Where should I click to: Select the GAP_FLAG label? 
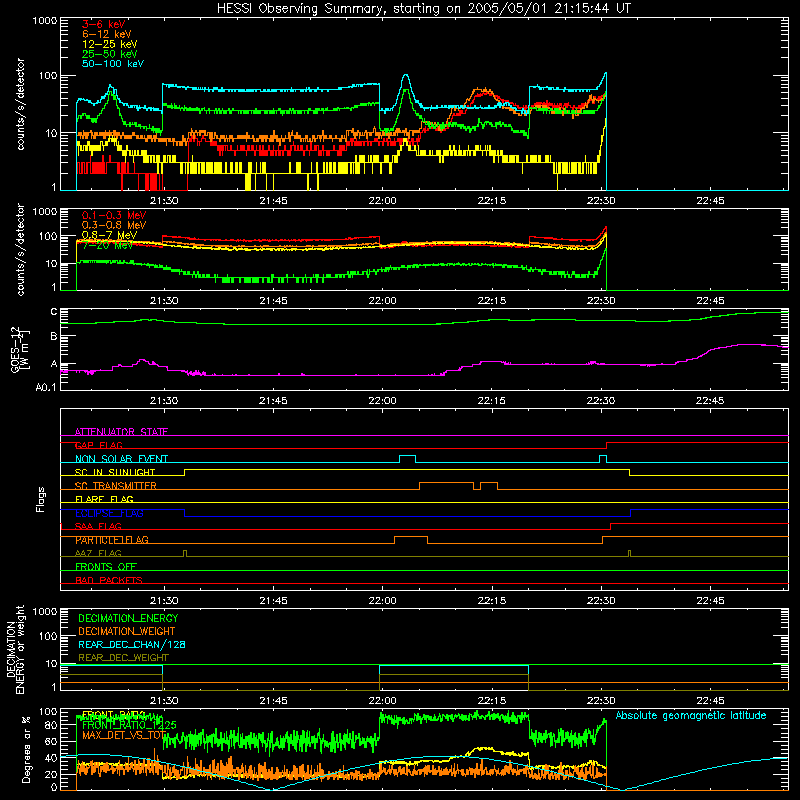tap(98, 445)
